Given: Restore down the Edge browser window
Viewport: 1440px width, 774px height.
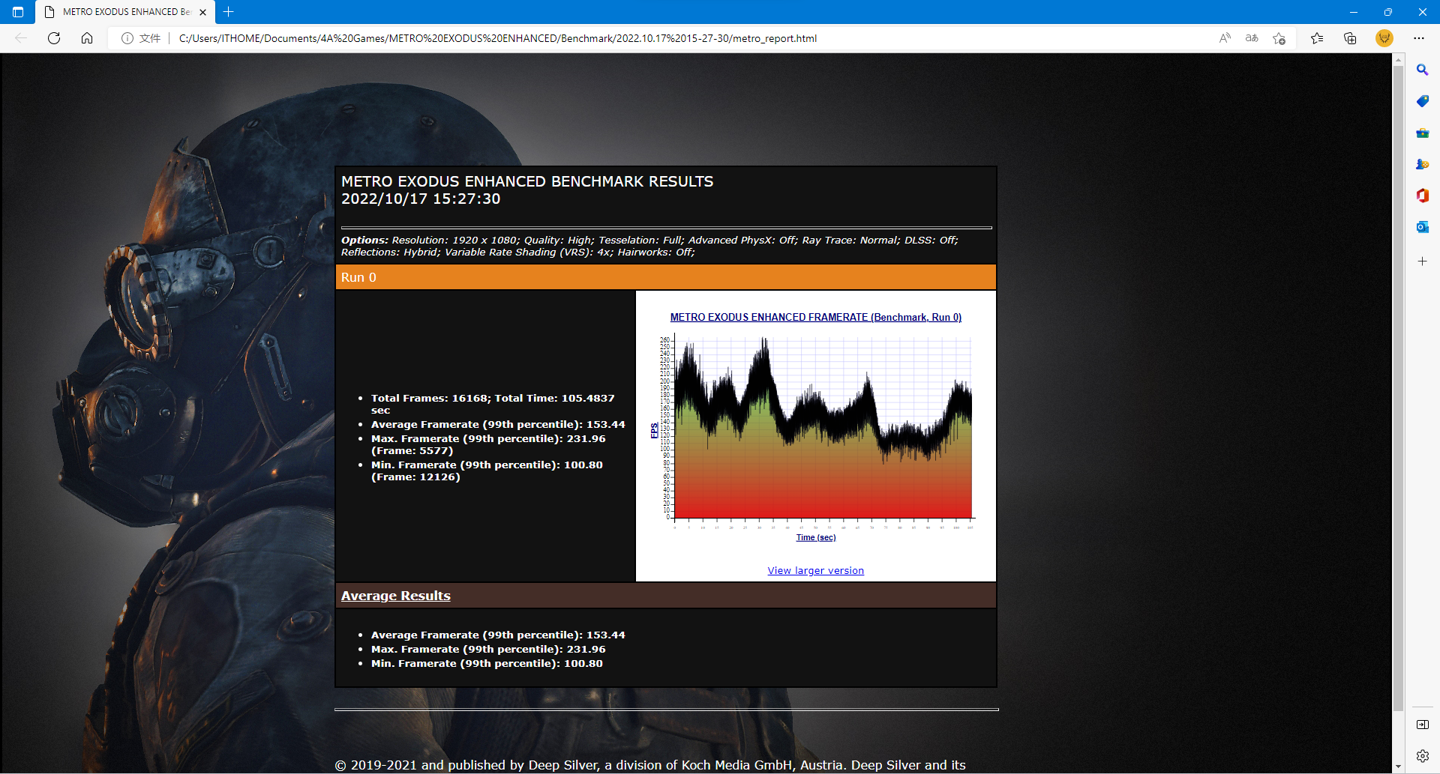Looking at the screenshot, I should pos(1388,12).
